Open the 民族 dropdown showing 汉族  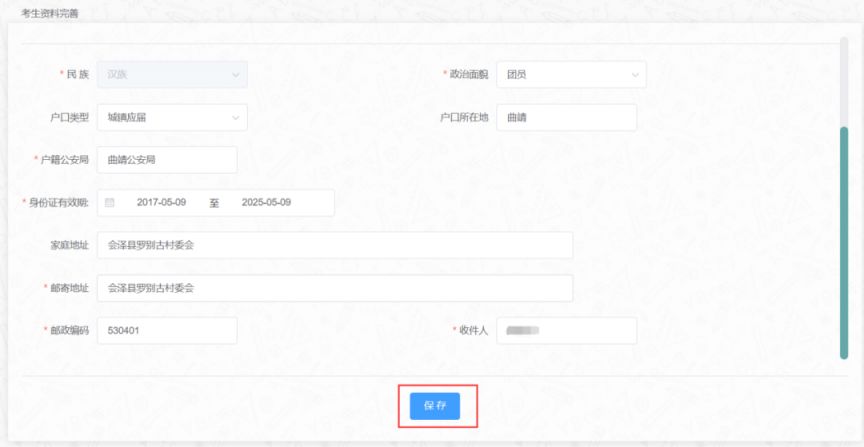172,74
